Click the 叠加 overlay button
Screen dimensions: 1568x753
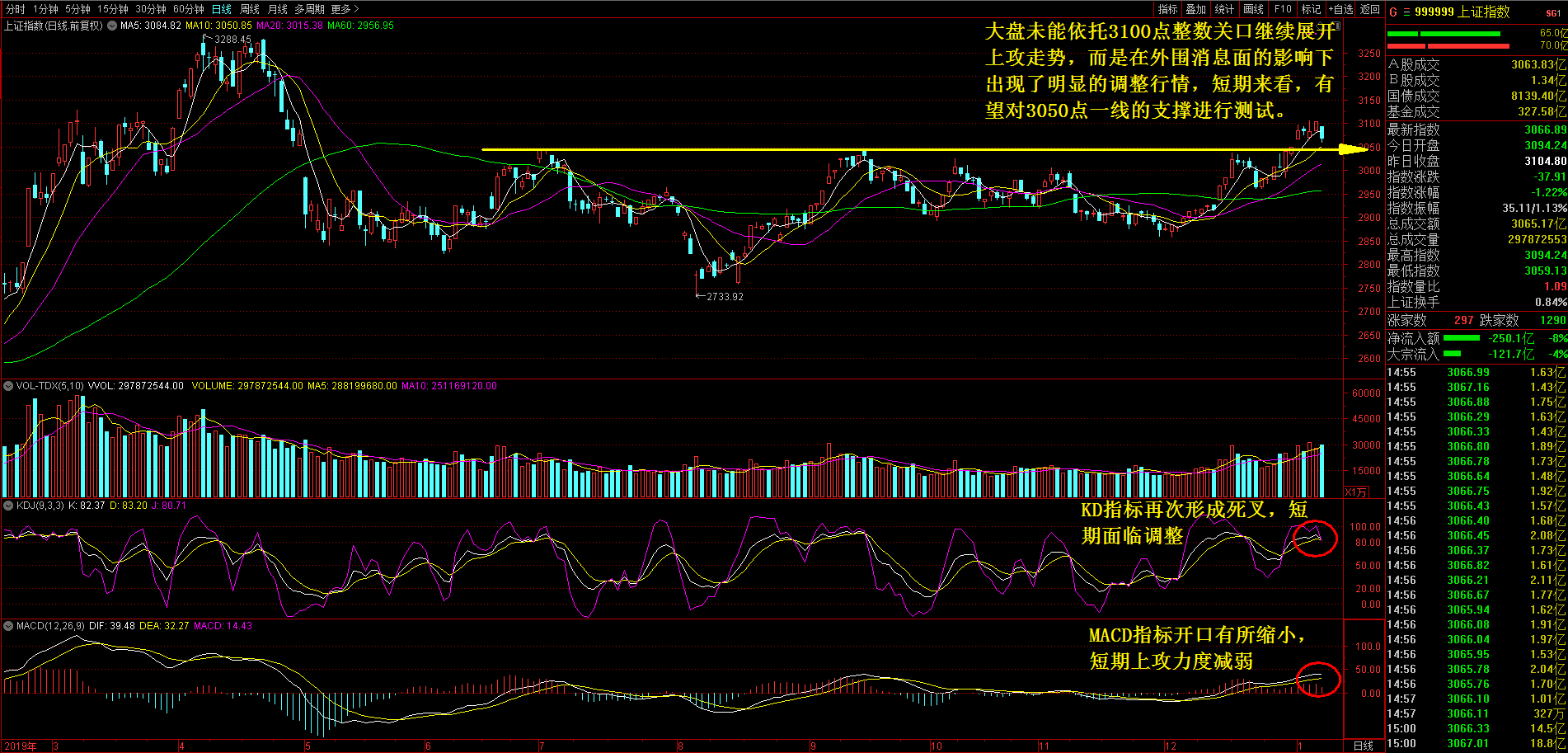coord(1195,9)
